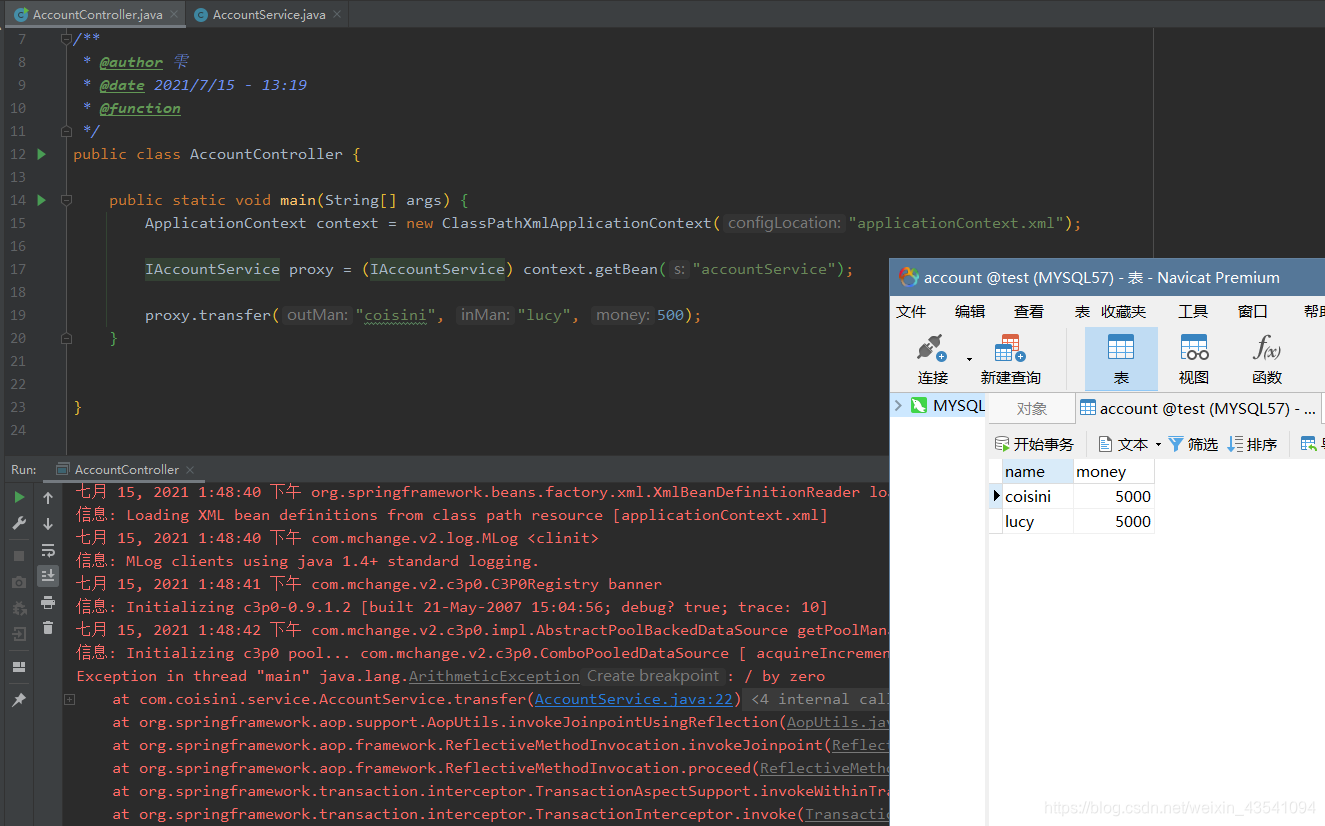
Task: Click the AopUtils.java link in stack trace
Action: coord(838,722)
